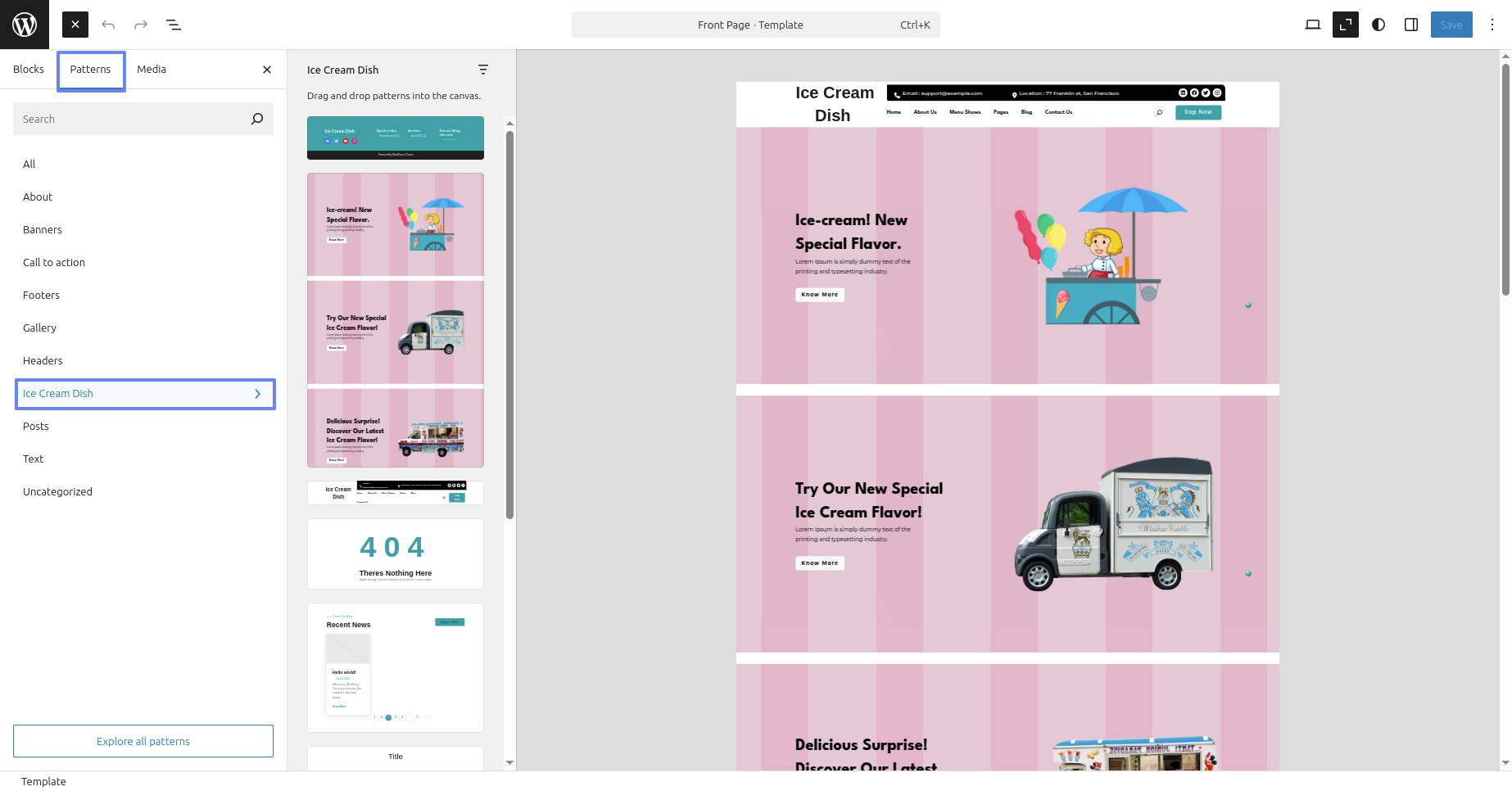Click the WordPress logo icon
The height and width of the screenshot is (791, 1512).
point(25,25)
